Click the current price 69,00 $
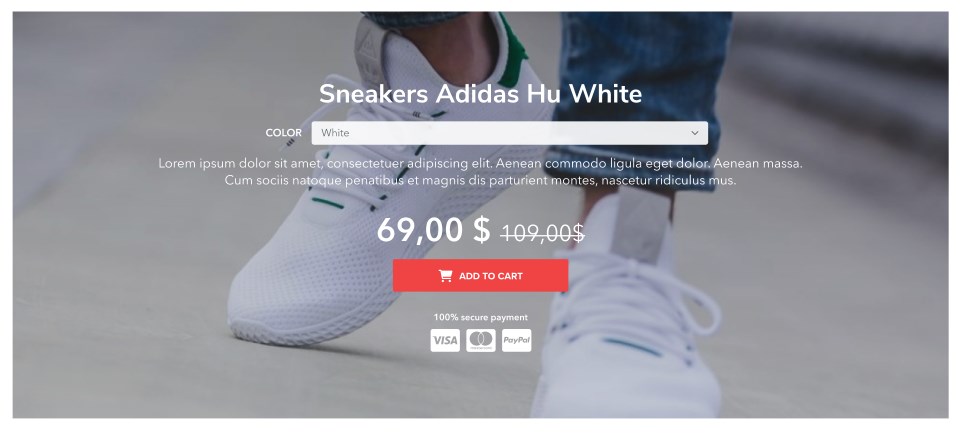 [433, 230]
